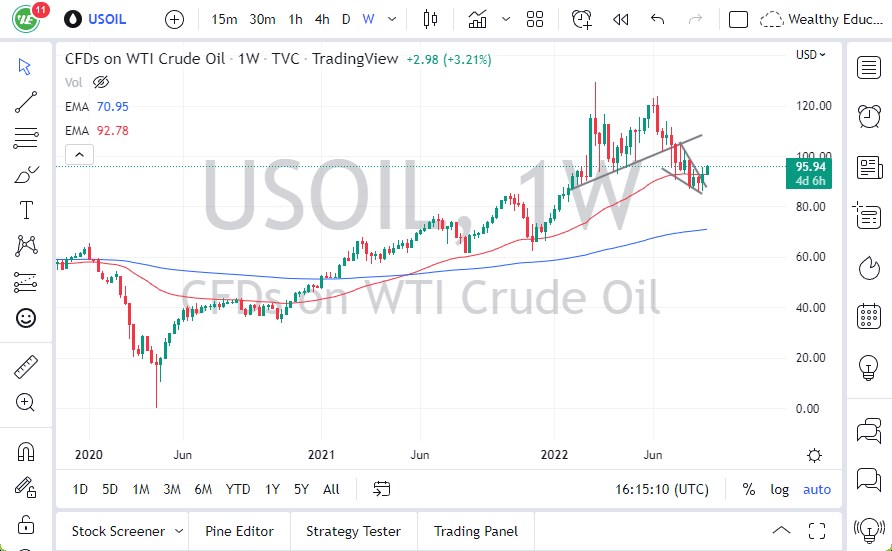This screenshot has width=892, height=551.
Task: Select the text annotation tool
Action: [26, 210]
